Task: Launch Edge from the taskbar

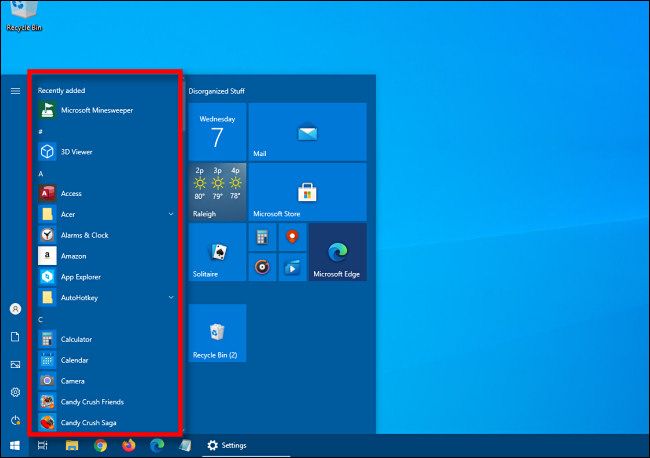Action: pyautogui.click(x=157, y=446)
